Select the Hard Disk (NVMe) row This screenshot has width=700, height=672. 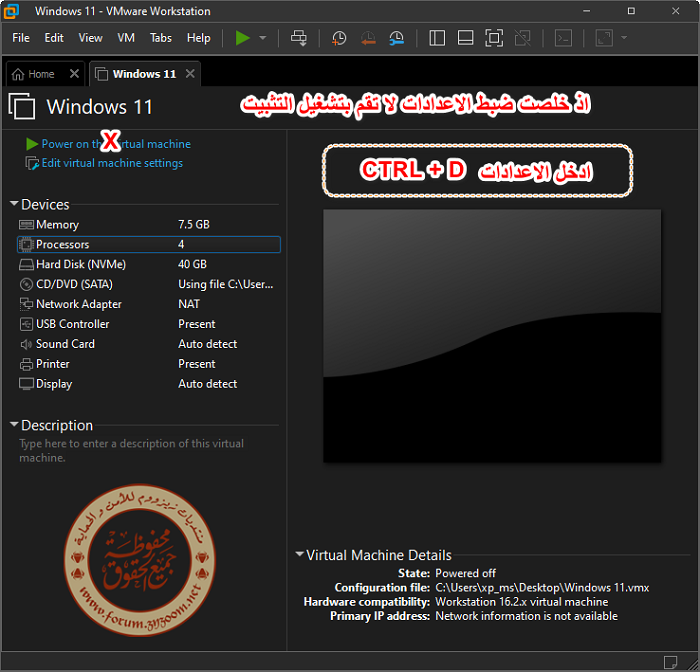click(x=149, y=264)
